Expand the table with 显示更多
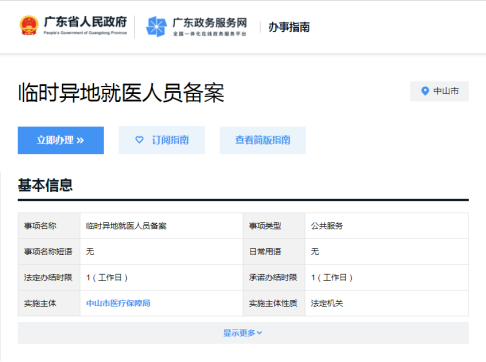The image size is (486, 362). [x=243, y=333]
